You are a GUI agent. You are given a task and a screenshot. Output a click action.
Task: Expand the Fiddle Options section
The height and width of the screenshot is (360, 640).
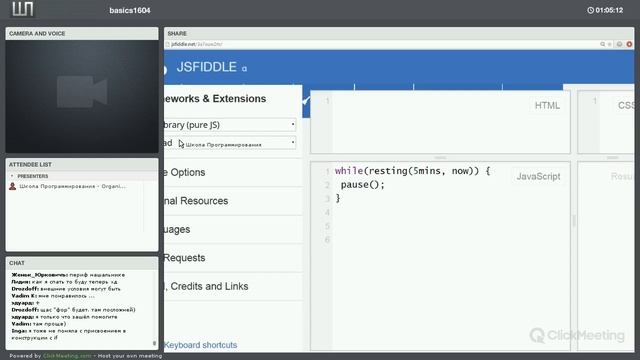[233, 172]
